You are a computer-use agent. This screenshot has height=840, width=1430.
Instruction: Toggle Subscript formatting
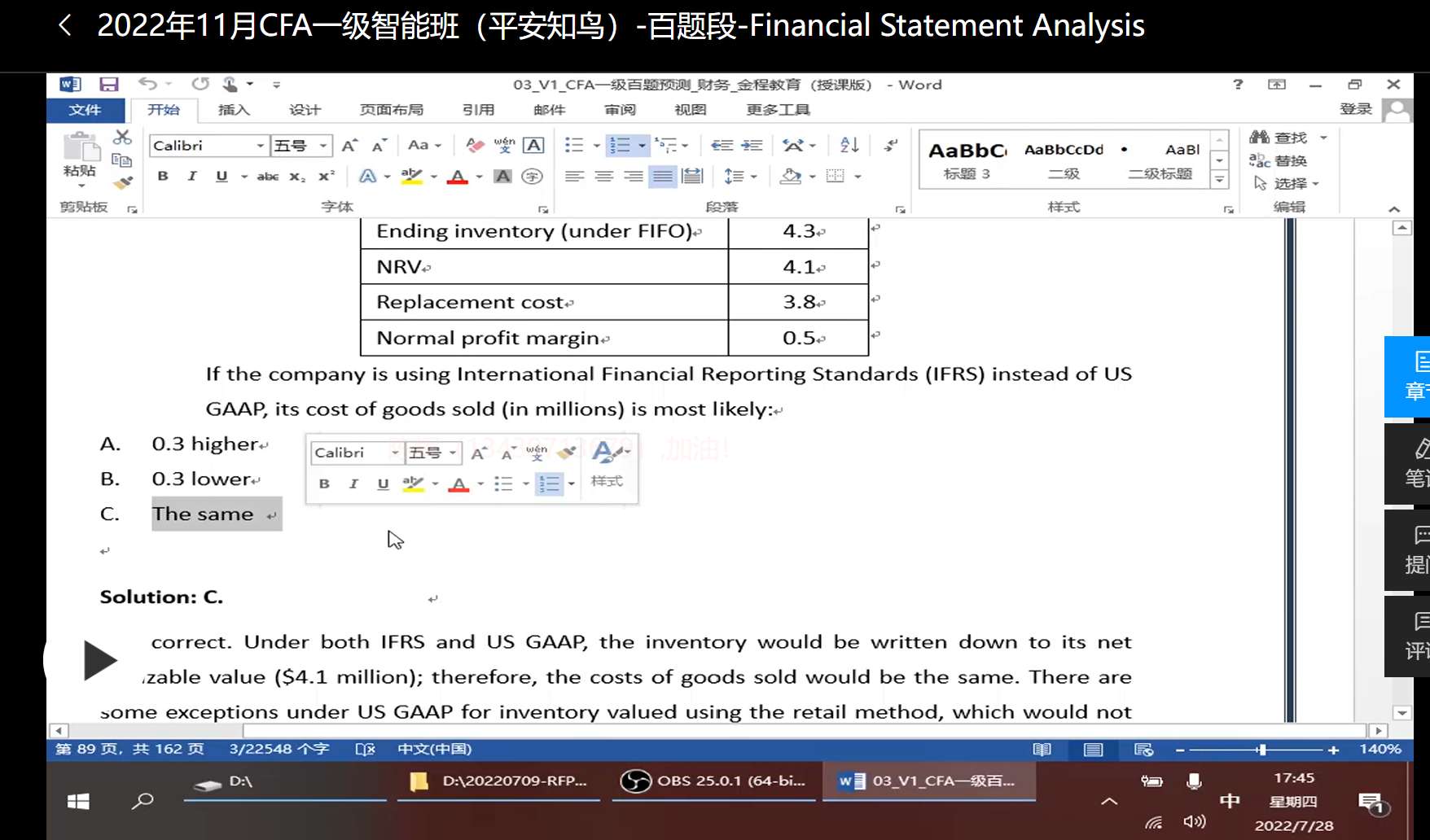coord(297,176)
